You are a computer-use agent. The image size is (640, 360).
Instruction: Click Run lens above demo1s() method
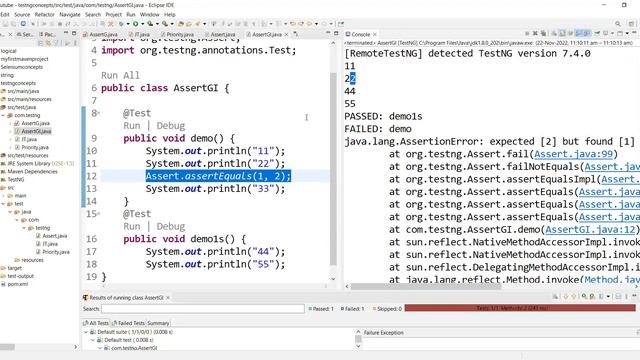[x=132, y=227]
